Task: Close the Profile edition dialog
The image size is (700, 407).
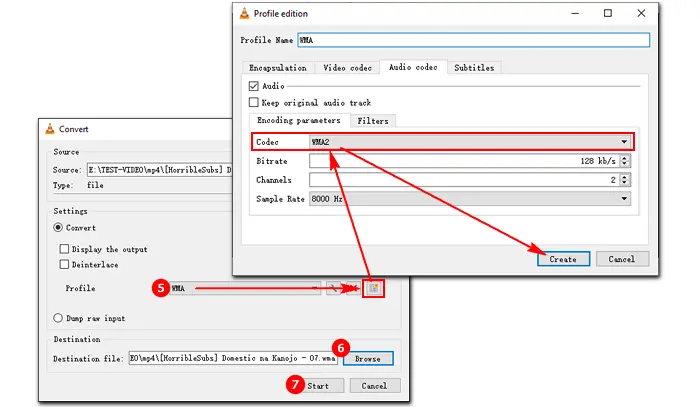Action: 644,14
